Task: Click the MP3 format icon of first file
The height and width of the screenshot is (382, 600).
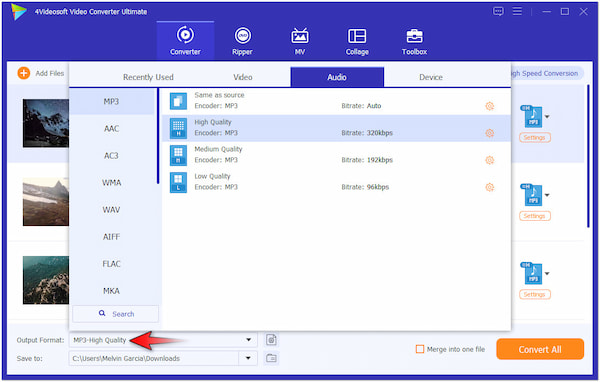Action: pyautogui.click(x=532, y=116)
